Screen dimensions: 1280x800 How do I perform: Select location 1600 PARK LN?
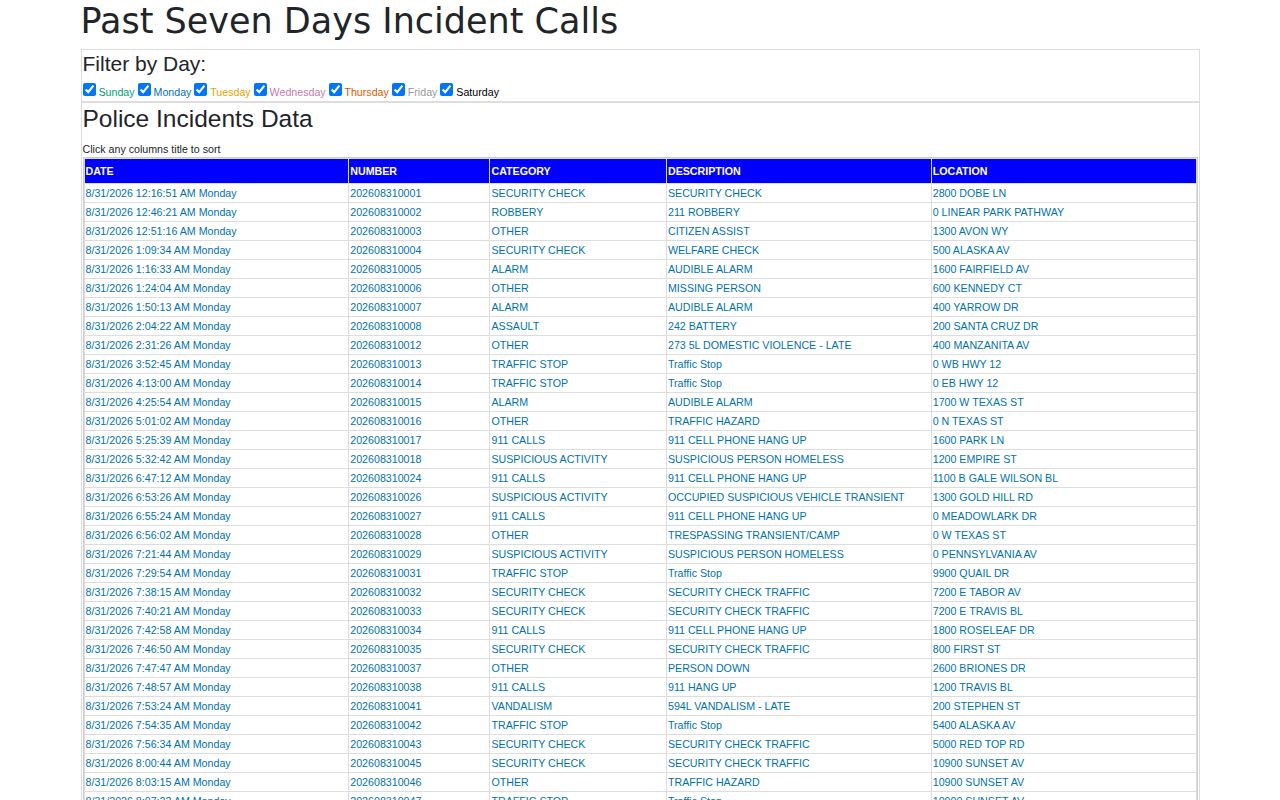(968, 440)
